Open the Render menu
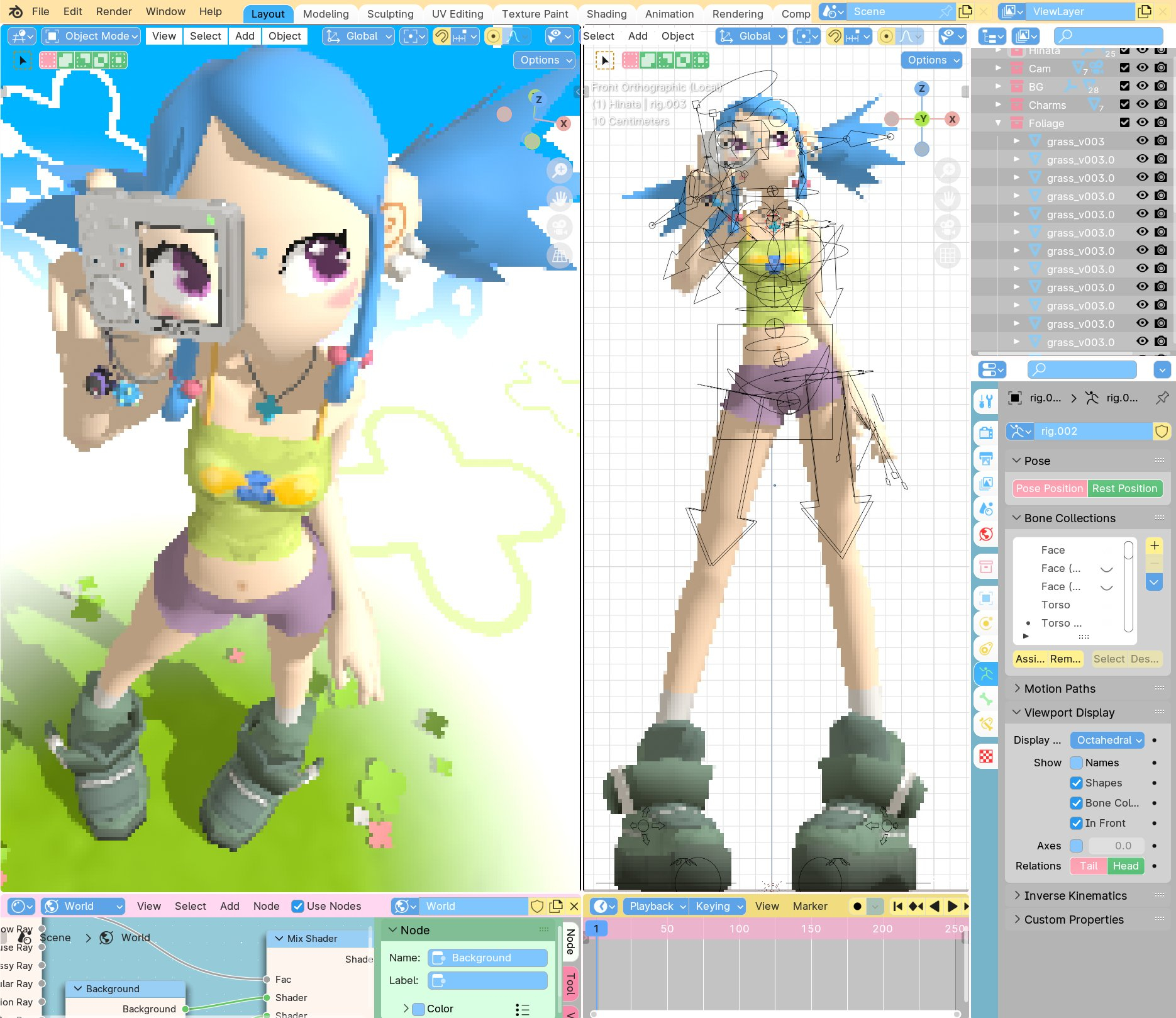The image size is (1176, 1018). pyautogui.click(x=114, y=11)
